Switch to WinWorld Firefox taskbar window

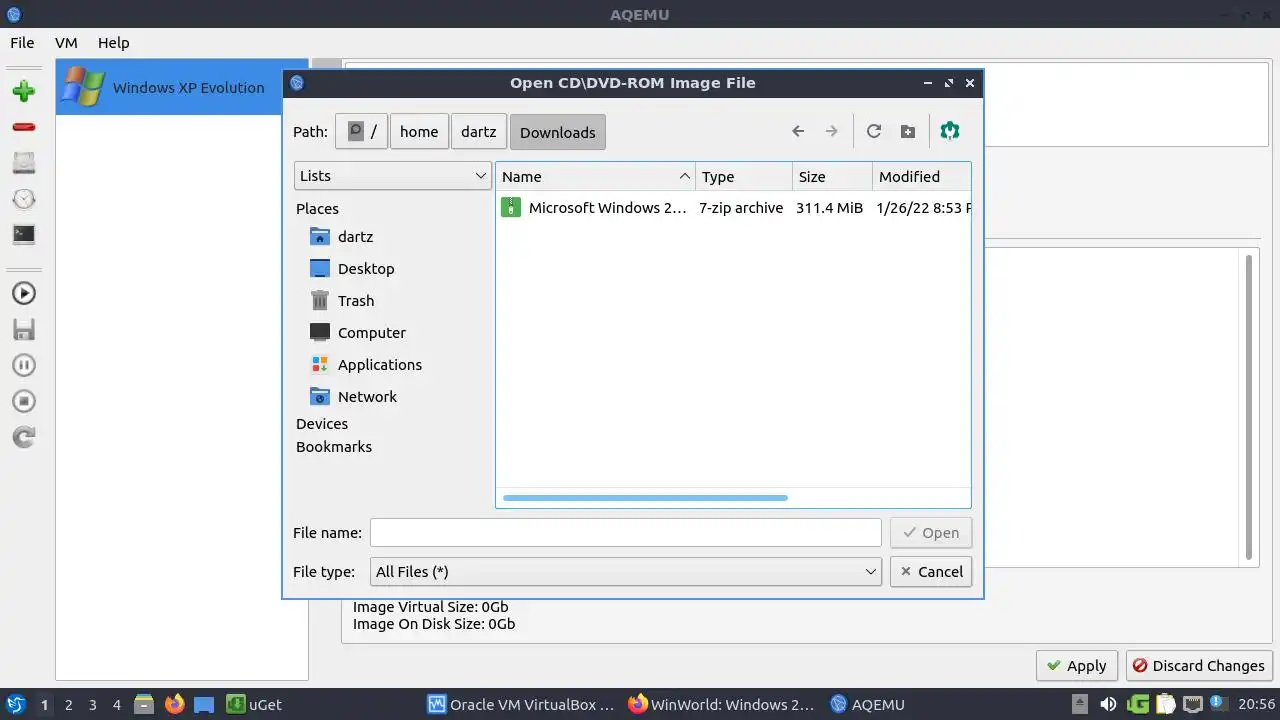(721, 705)
